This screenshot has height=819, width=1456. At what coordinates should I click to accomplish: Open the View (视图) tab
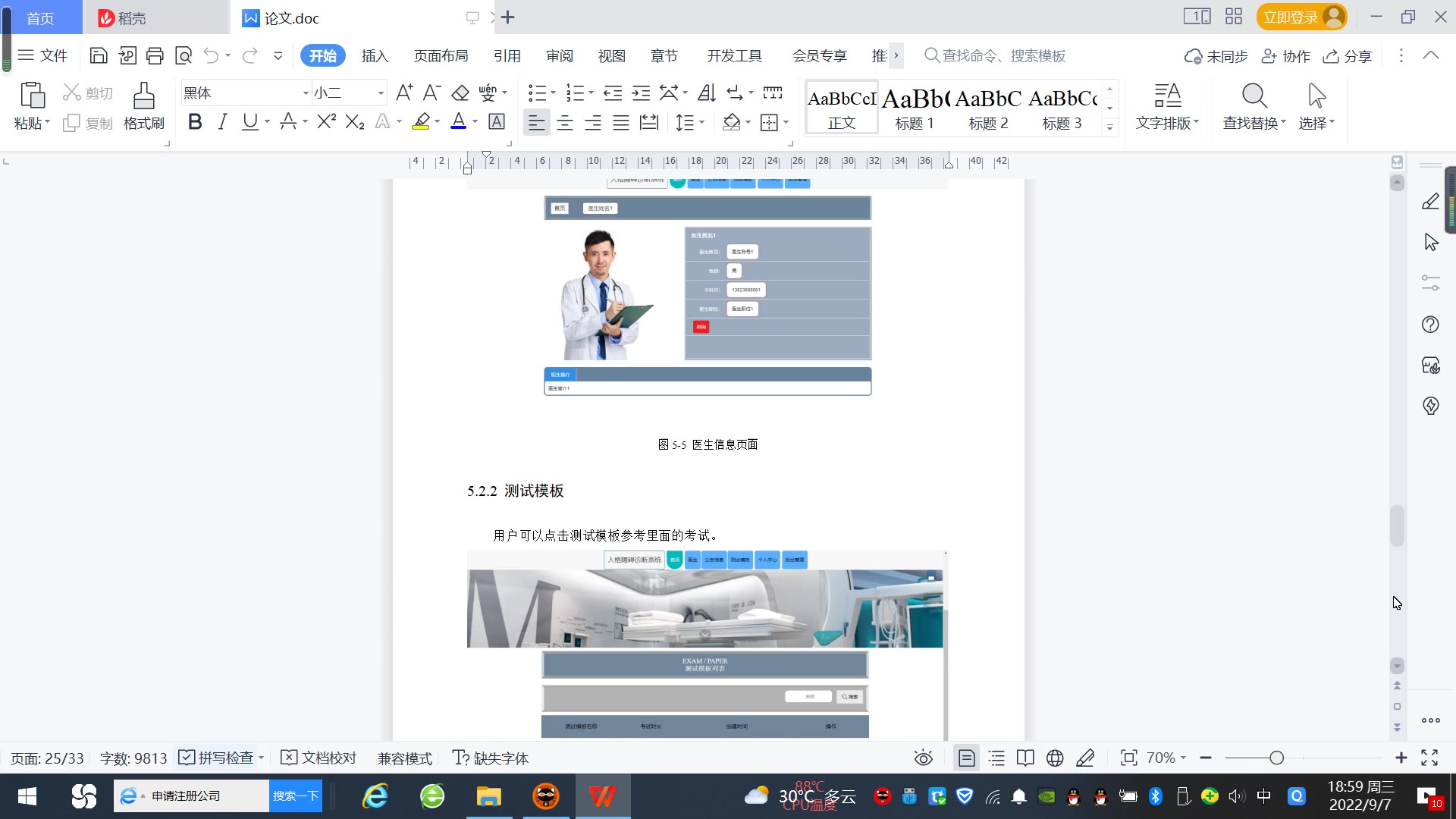611,56
